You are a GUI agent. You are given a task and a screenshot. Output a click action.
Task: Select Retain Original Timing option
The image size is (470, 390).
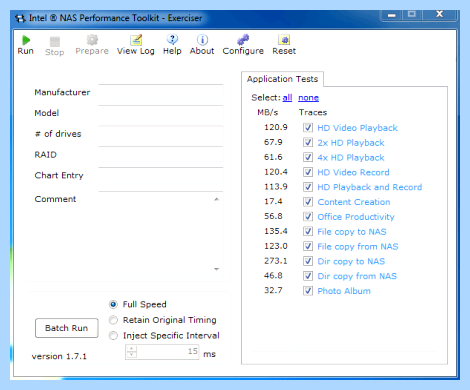[113, 320]
